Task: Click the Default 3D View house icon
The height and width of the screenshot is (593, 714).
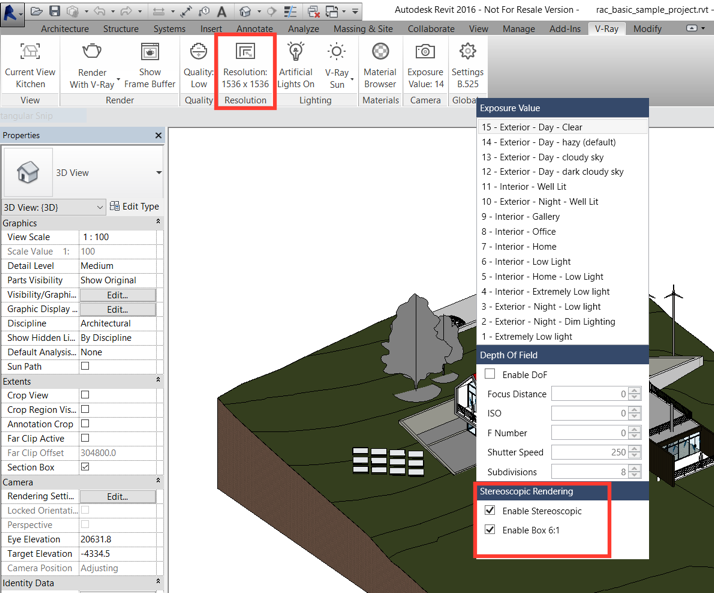Action: click(x=245, y=11)
